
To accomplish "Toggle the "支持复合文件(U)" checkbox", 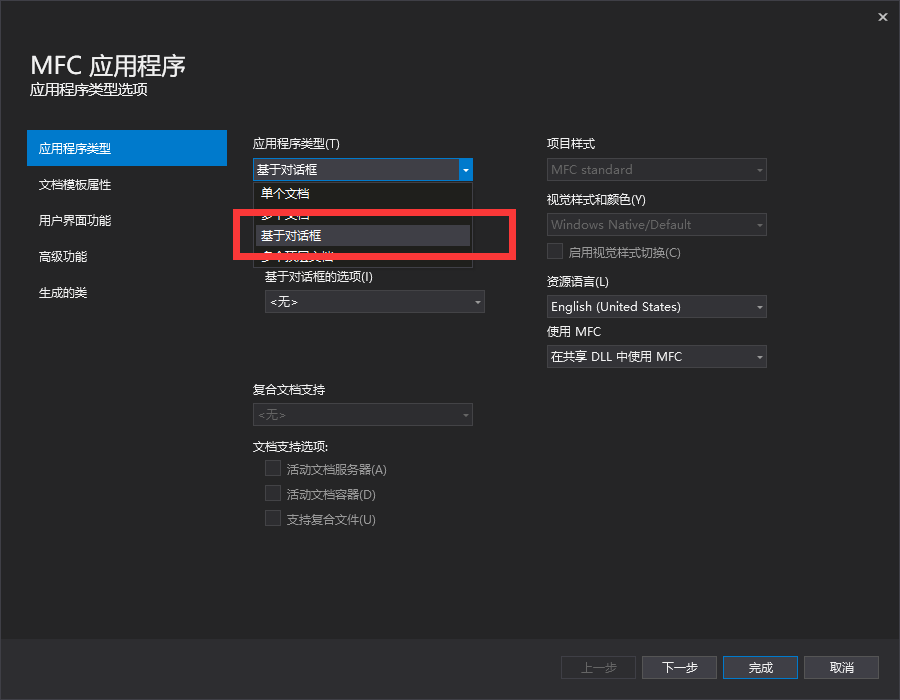I will pos(273,518).
